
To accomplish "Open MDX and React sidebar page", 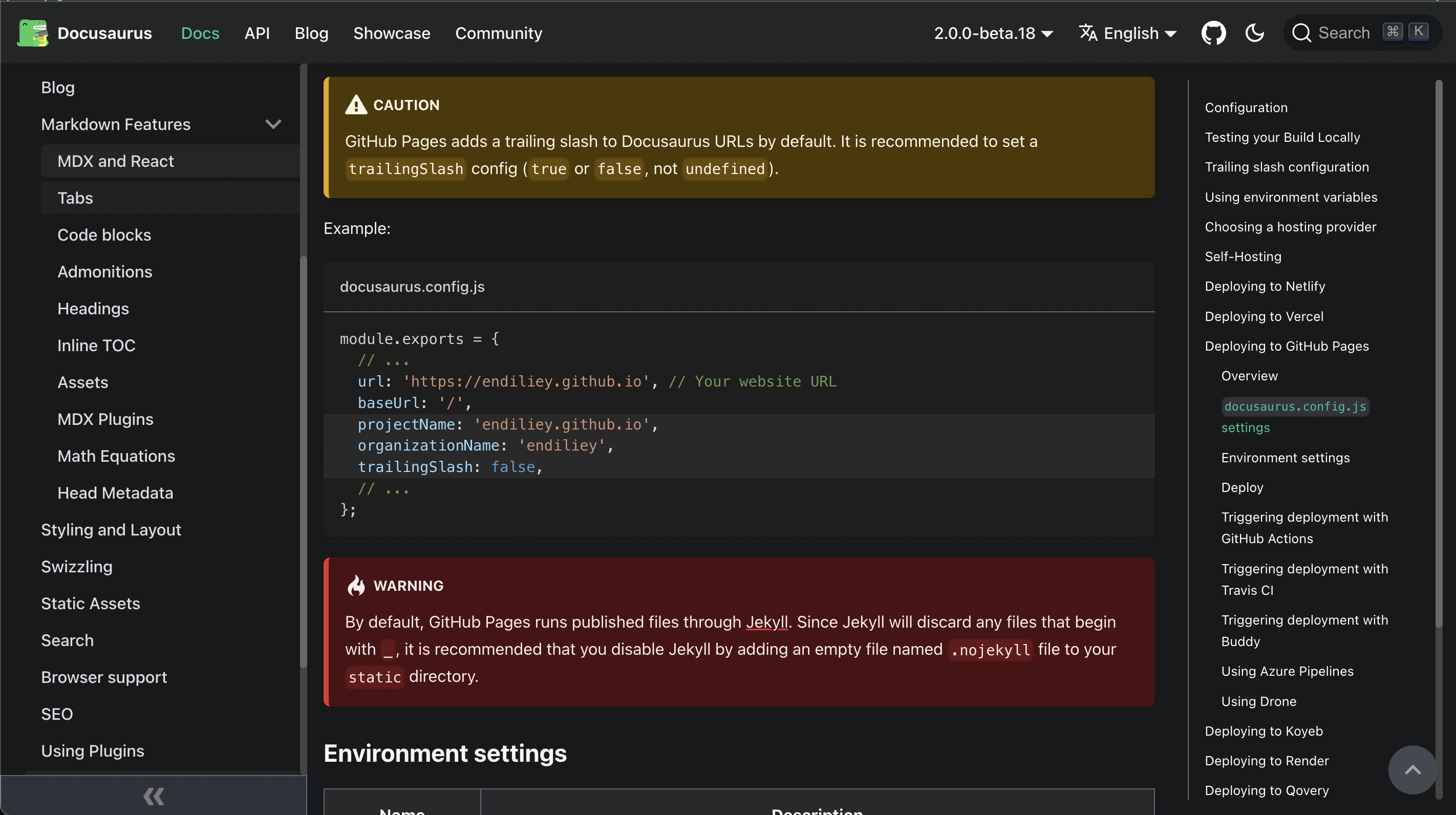I will click(169, 161).
